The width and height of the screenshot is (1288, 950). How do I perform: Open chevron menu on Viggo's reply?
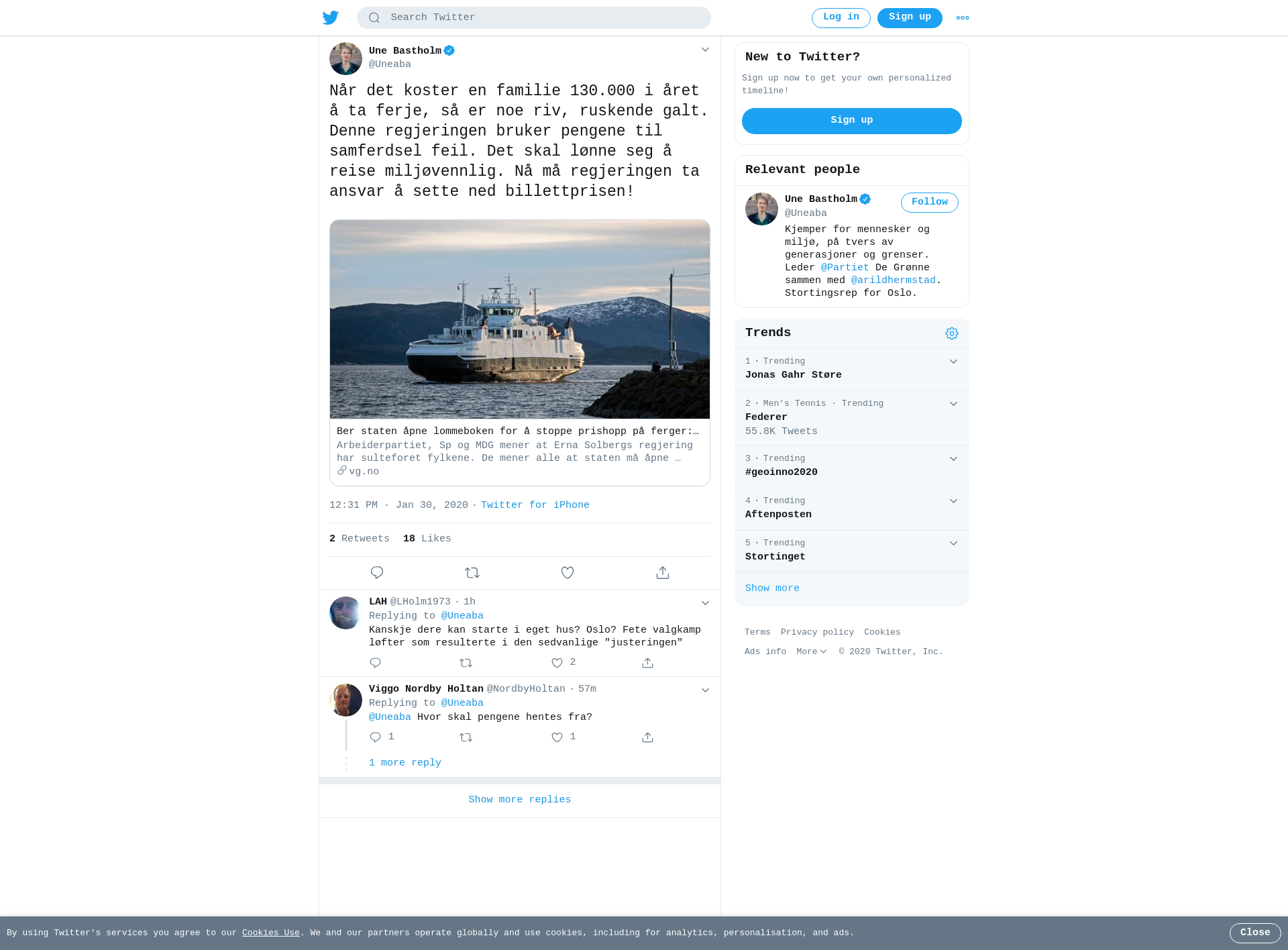(705, 690)
